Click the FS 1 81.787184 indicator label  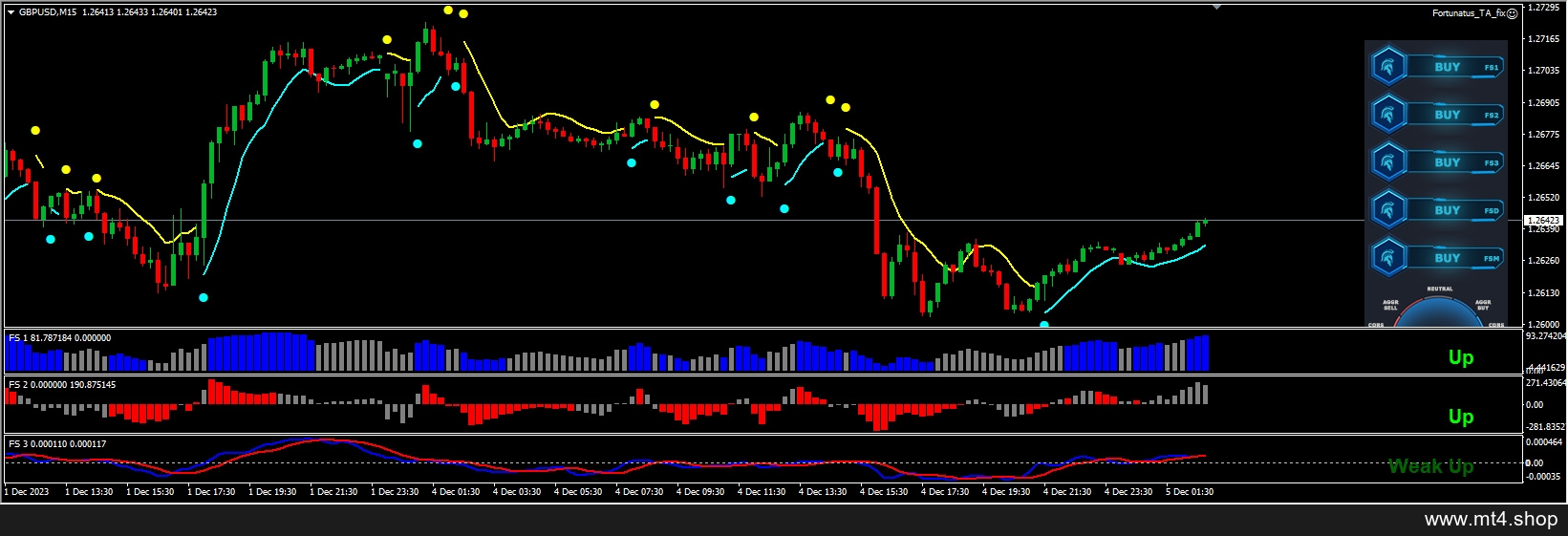pos(59,338)
